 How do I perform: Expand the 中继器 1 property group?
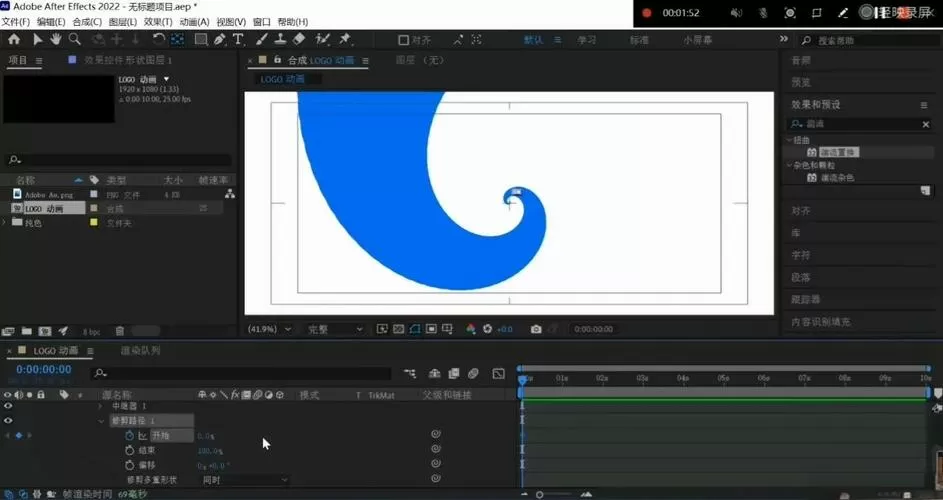click(100, 406)
